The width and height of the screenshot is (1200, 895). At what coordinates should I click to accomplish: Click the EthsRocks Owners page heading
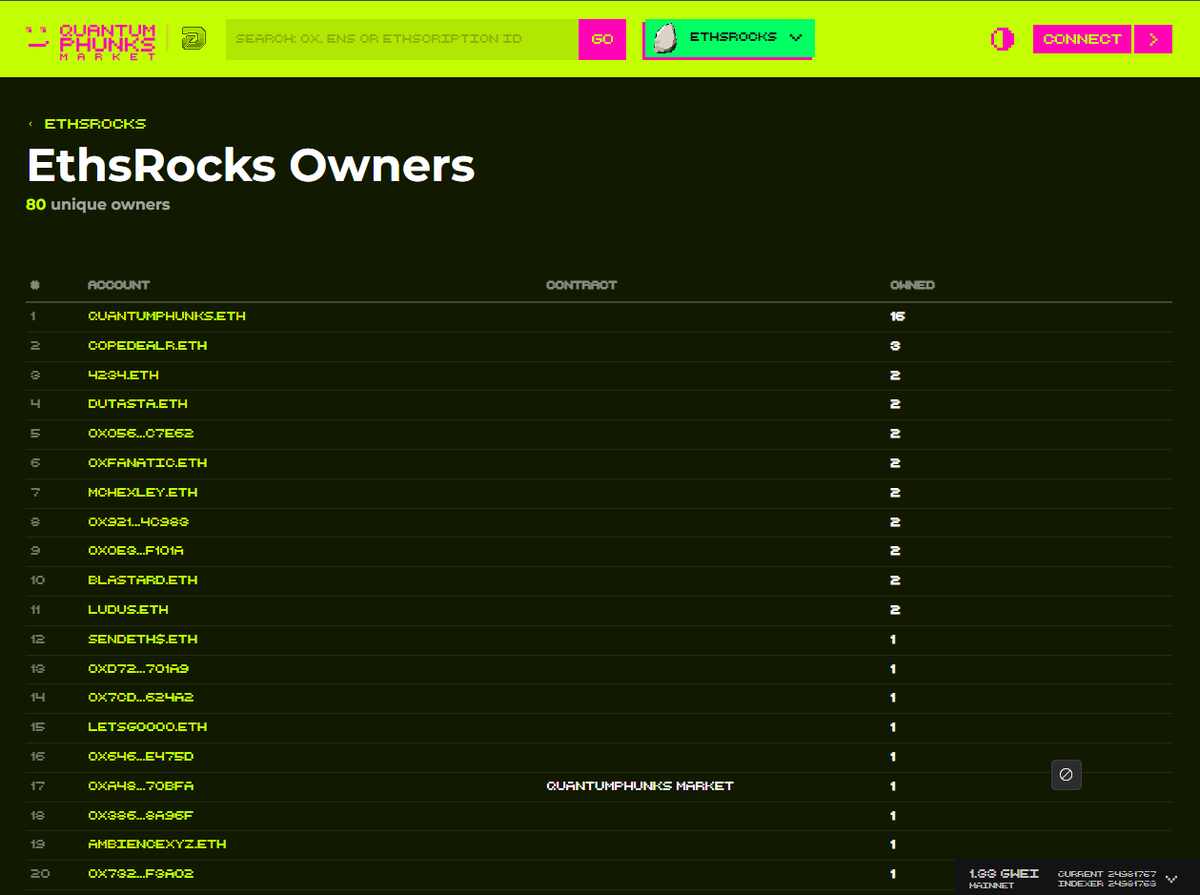(x=250, y=165)
